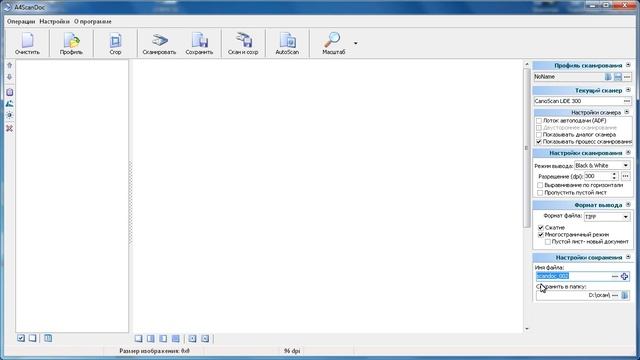The height and width of the screenshot is (360, 640).
Task: Click the preview vertical scrollbar thumb
Action: (x=527, y=148)
